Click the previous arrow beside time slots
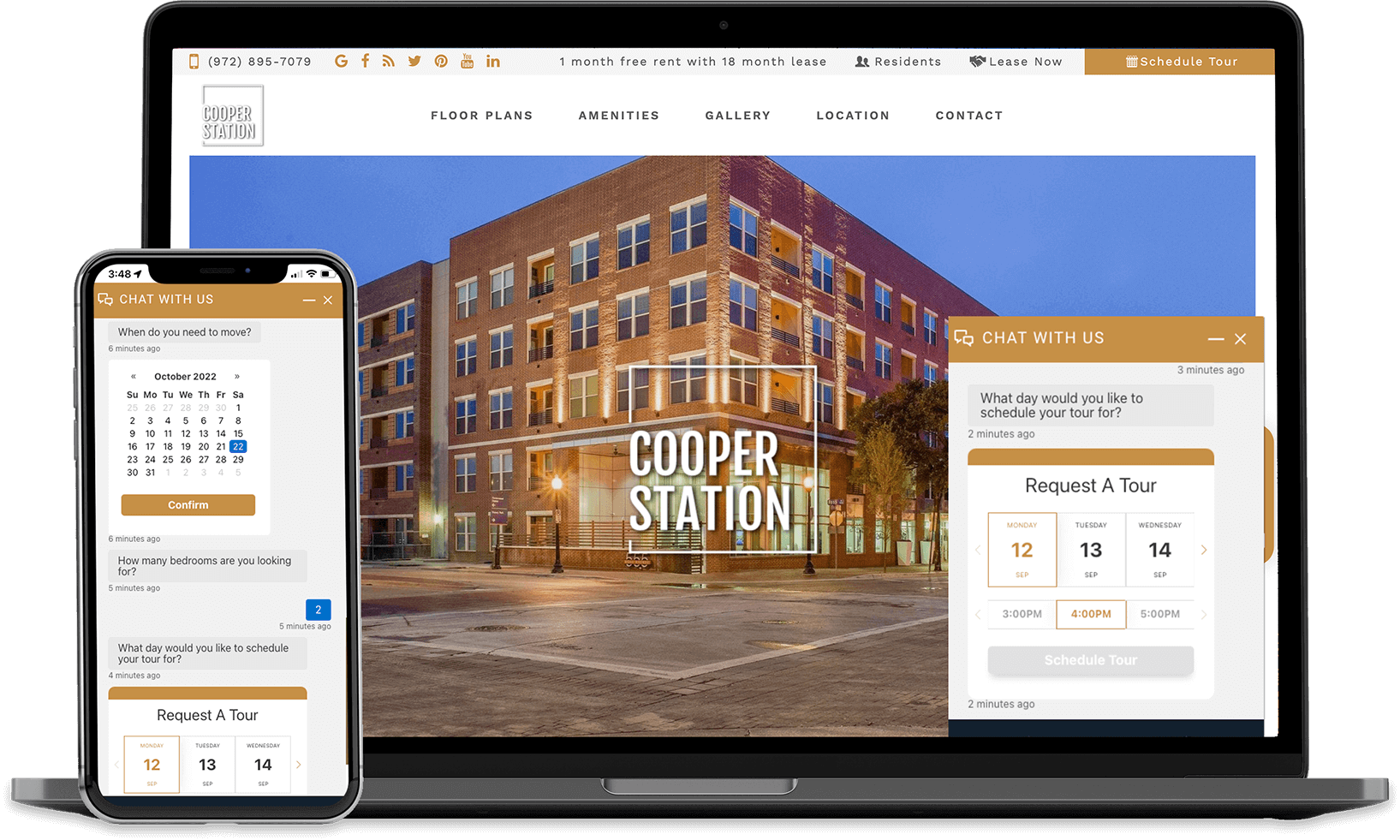The height and width of the screenshot is (840, 1400). pos(978,614)
